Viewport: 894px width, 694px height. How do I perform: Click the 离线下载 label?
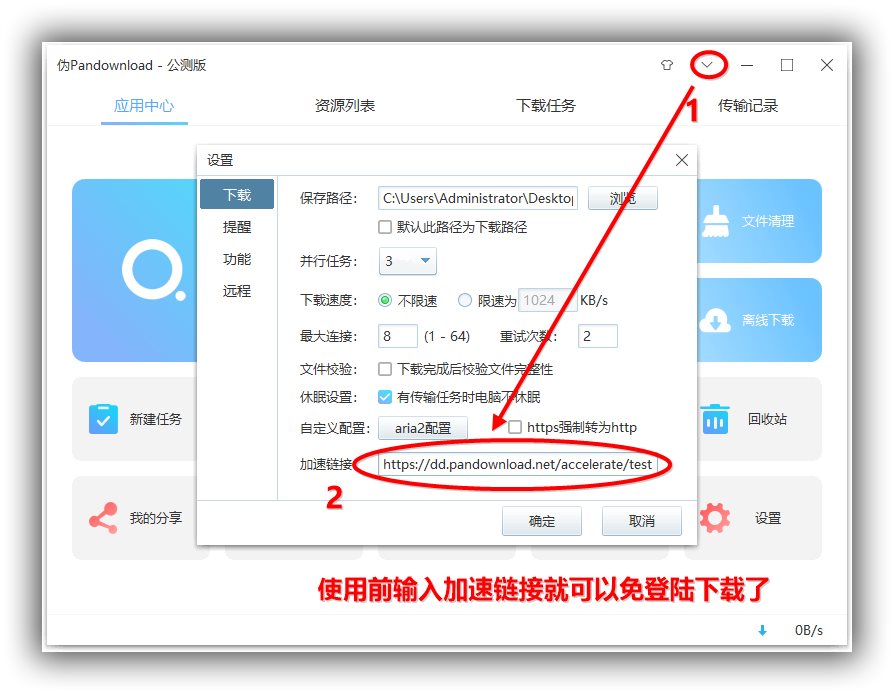tap(767, 320)
